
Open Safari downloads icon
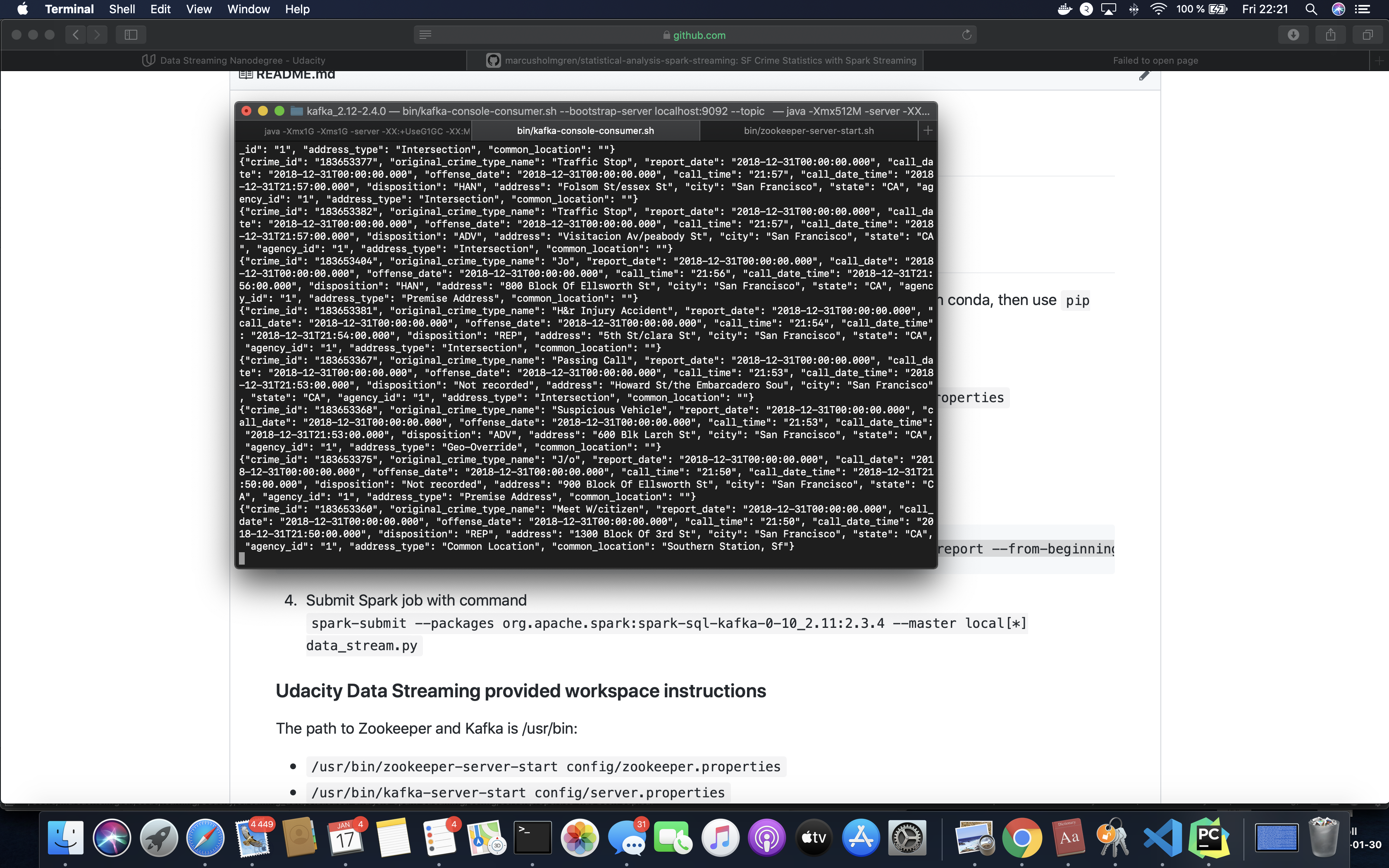1293,35
